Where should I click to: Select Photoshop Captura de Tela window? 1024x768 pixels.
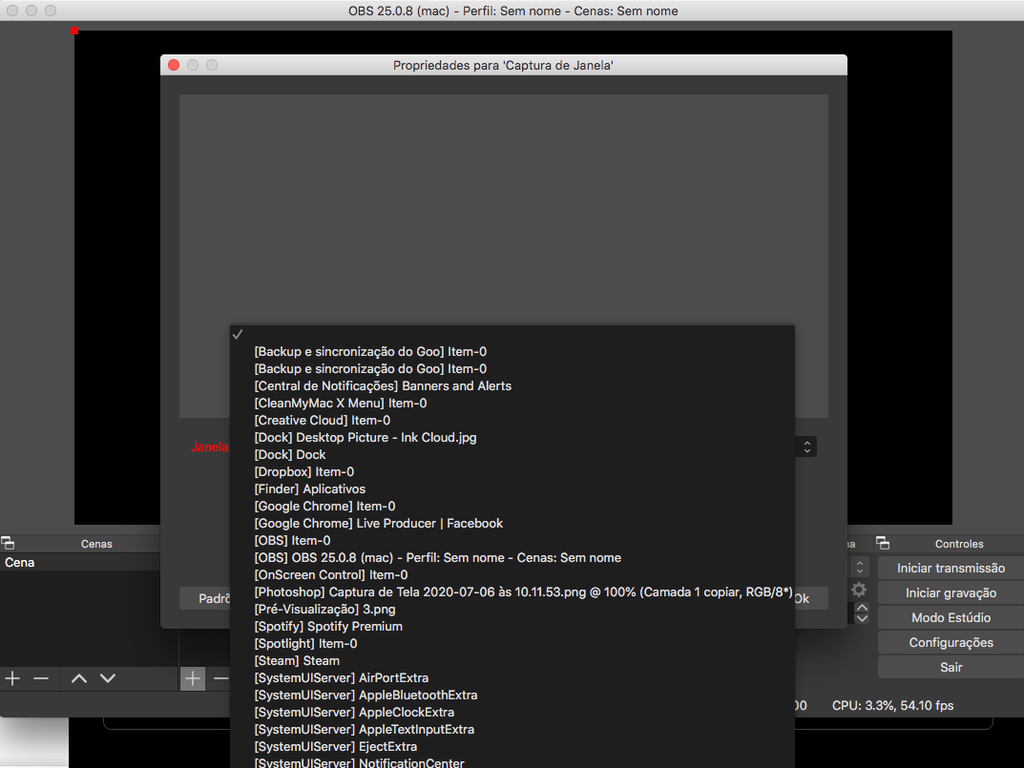(x=512, y=592)
